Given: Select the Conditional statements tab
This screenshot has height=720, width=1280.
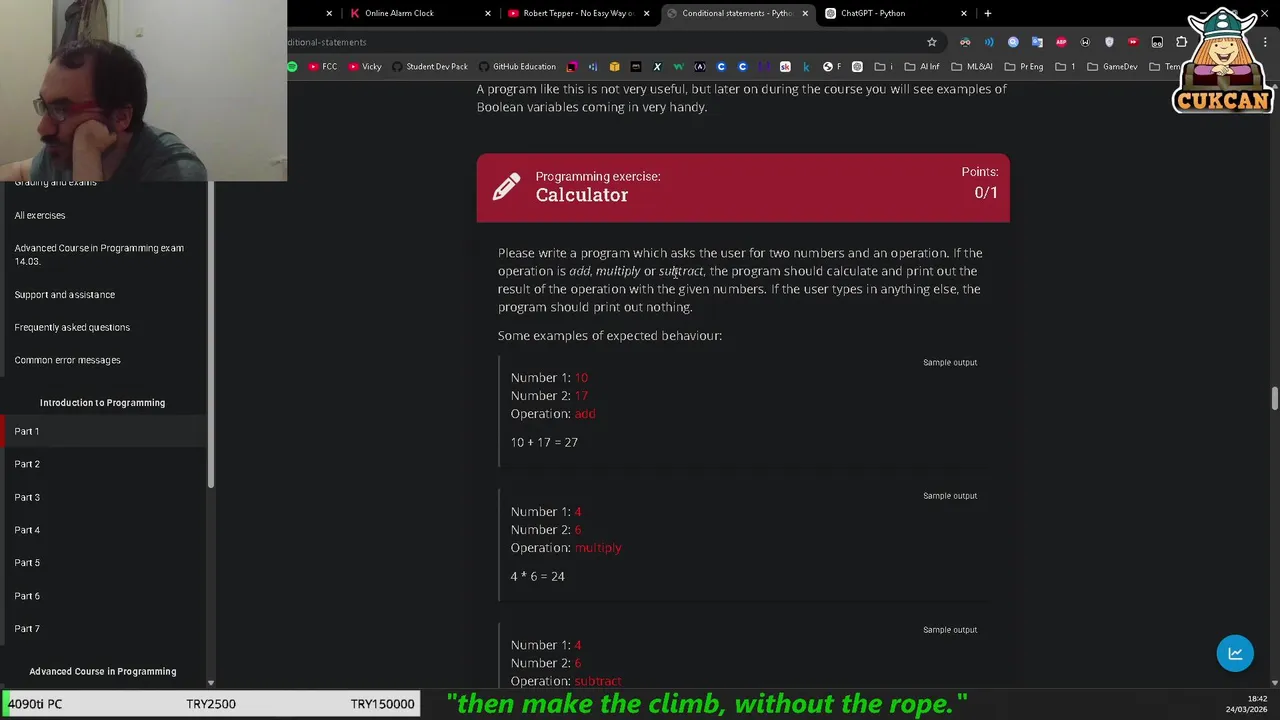Looking at the screenshot, I should click(737, 13).
